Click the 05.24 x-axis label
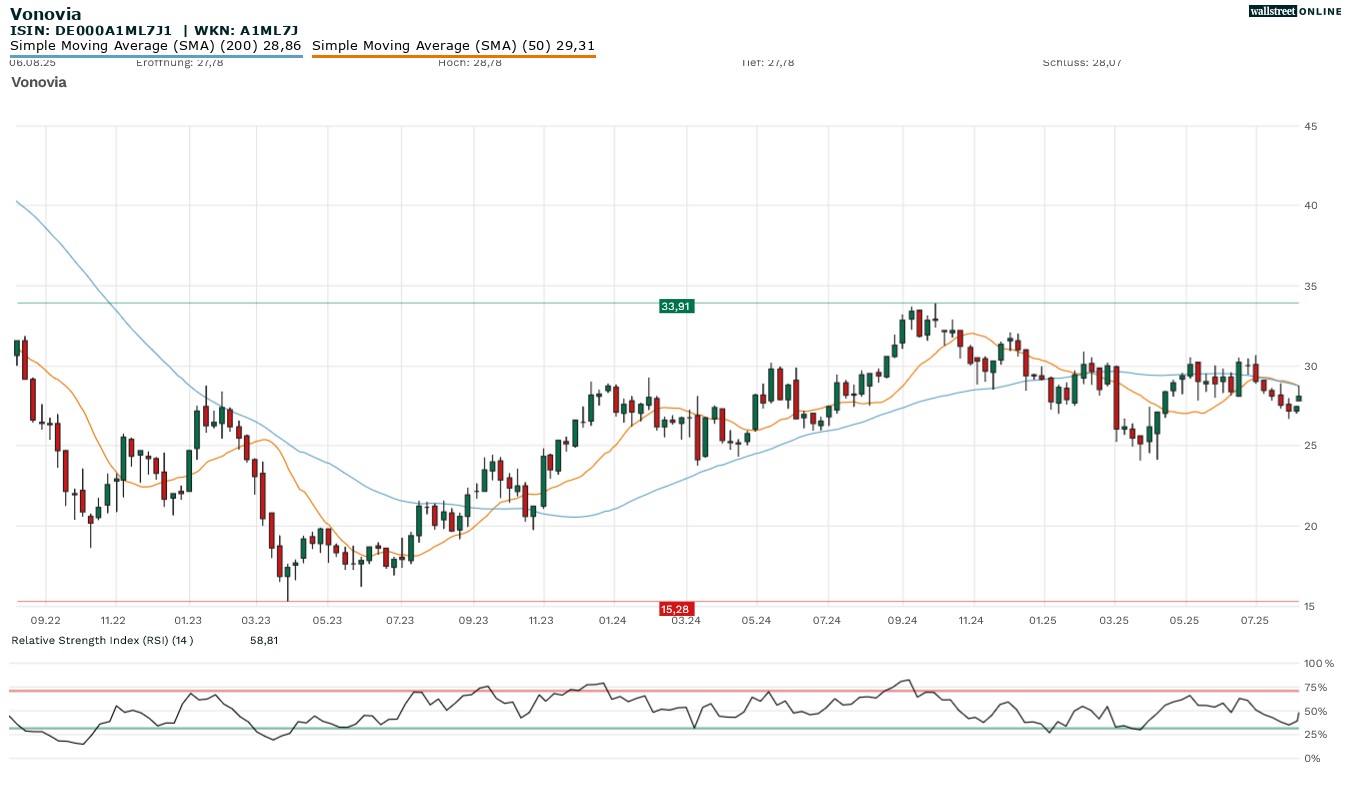Screen dimensions: 1349x786 (756, 621)
